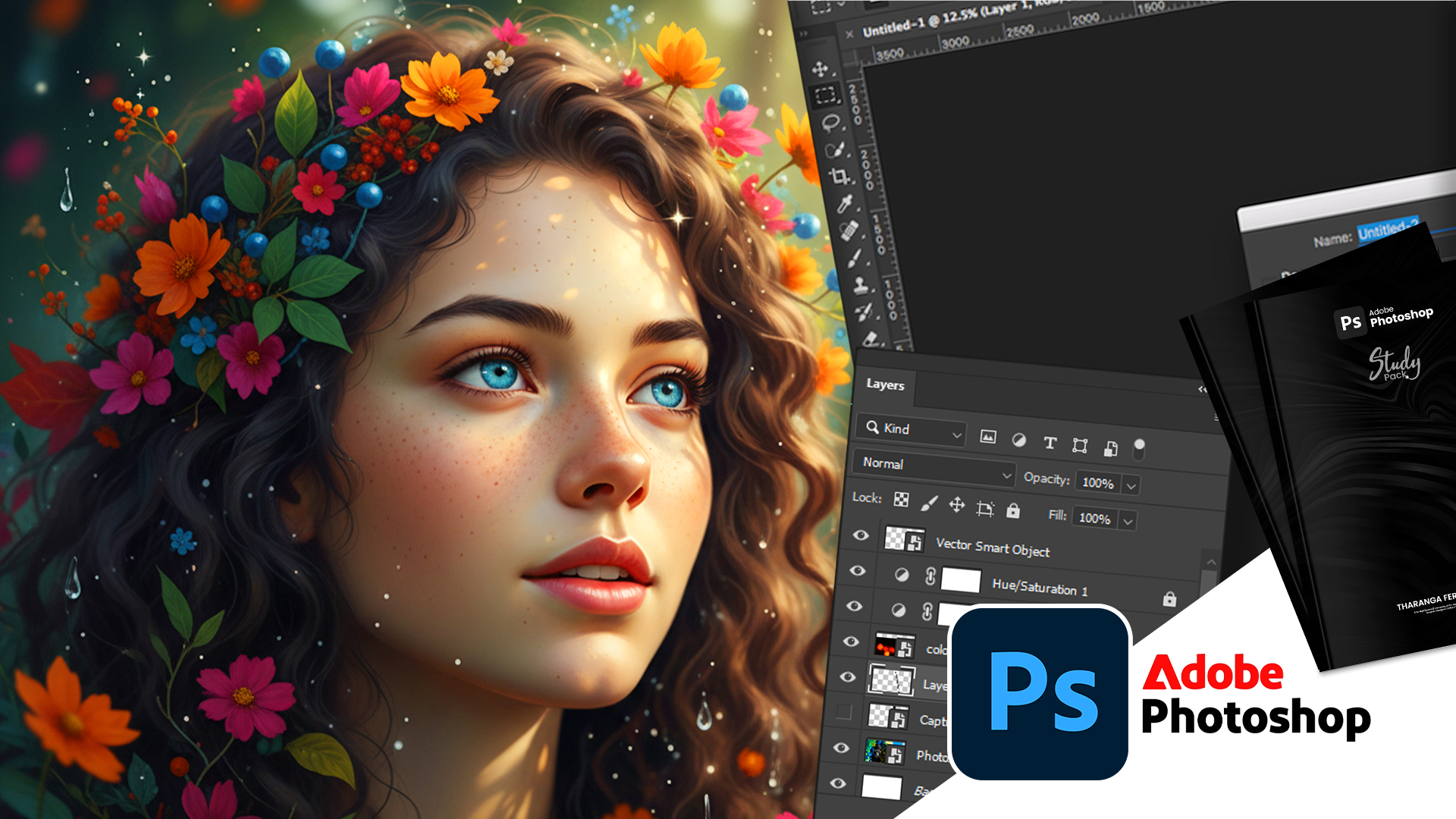Select the Spot Healing Brush tool
The height and width of the screenshot is (819, 1456).
coord(849,230)
